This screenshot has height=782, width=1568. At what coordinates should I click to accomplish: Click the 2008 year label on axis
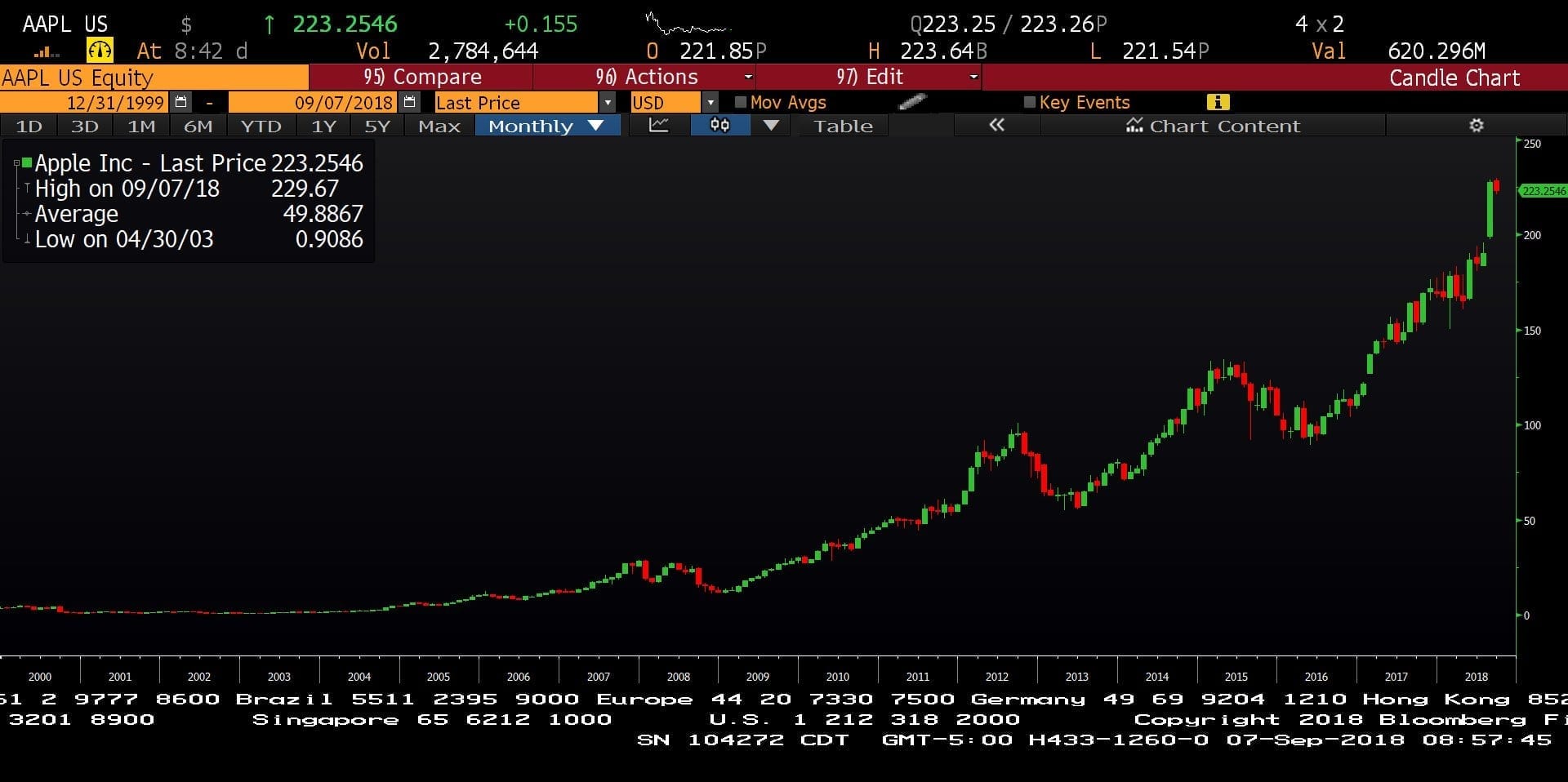[x=678, y=677]
